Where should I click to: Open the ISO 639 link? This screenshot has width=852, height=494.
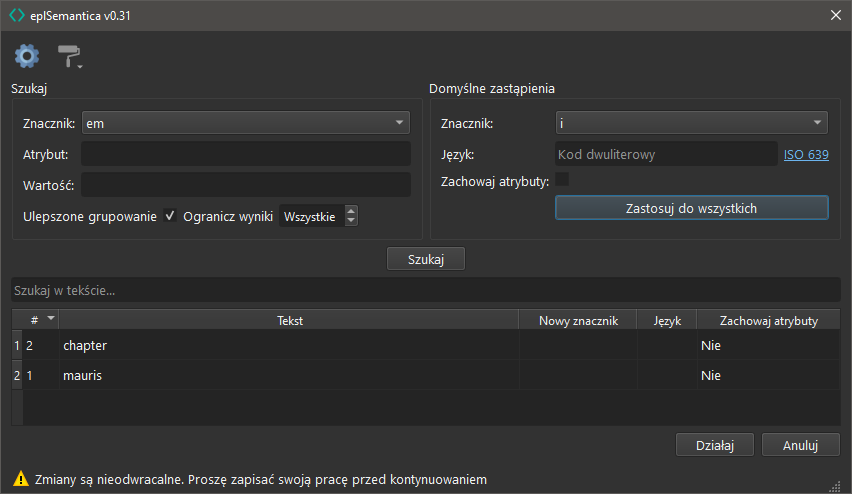(805, 154)
